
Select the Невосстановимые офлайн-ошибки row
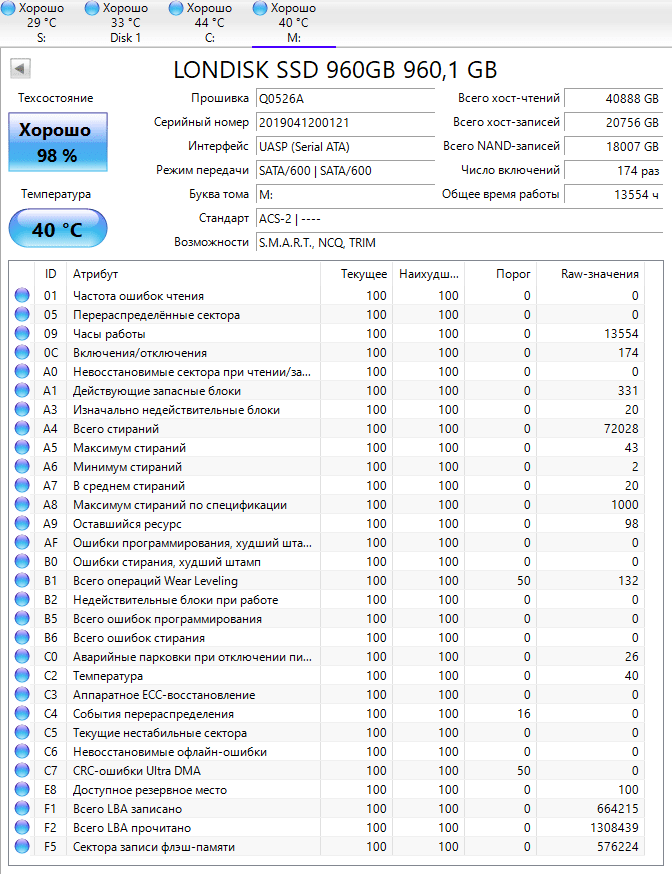(328, 751)
